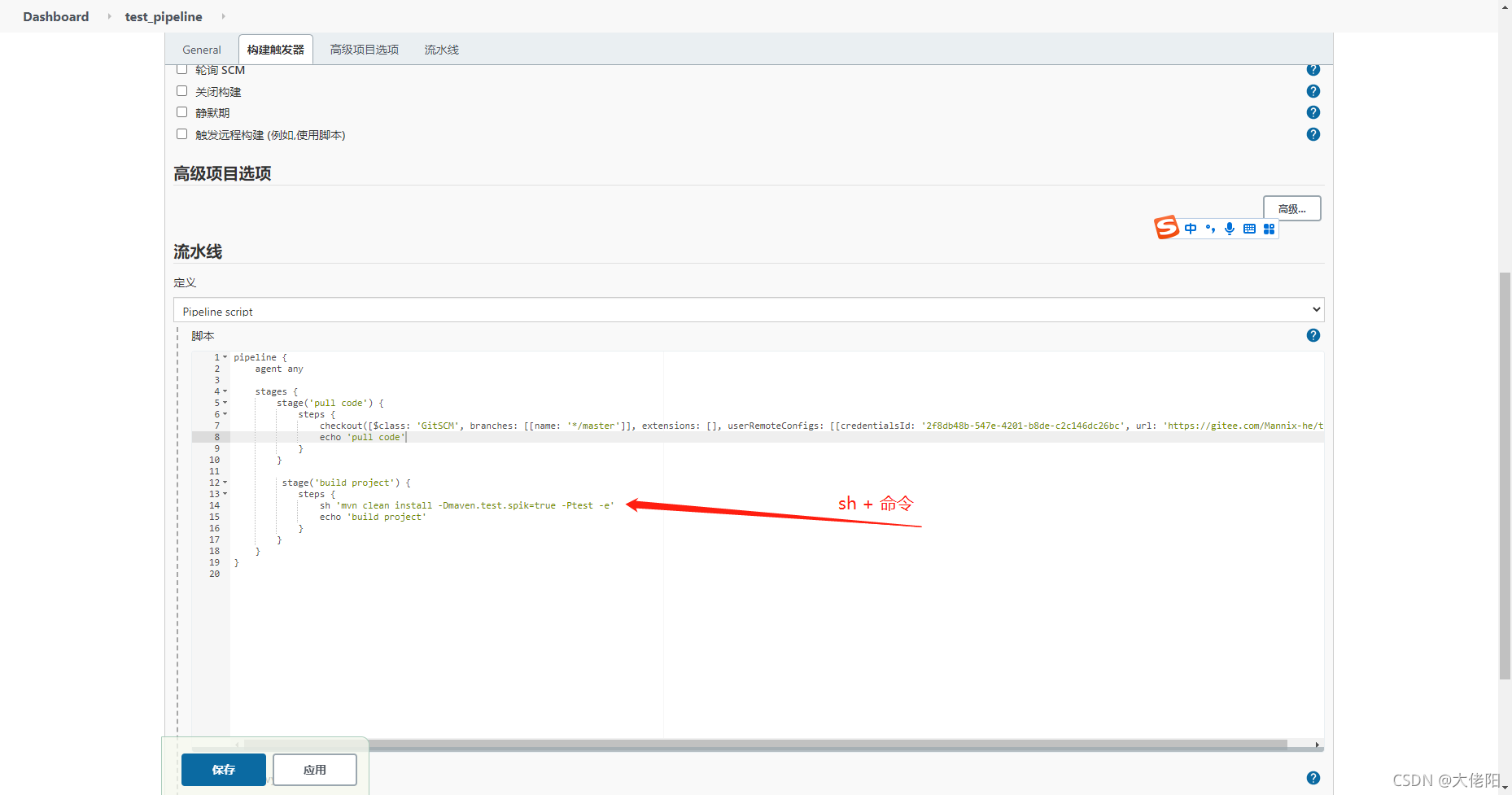Collapse fold at line 5 pull code stage
Viewport: 1512px width, 795px height.
[225, 403]
